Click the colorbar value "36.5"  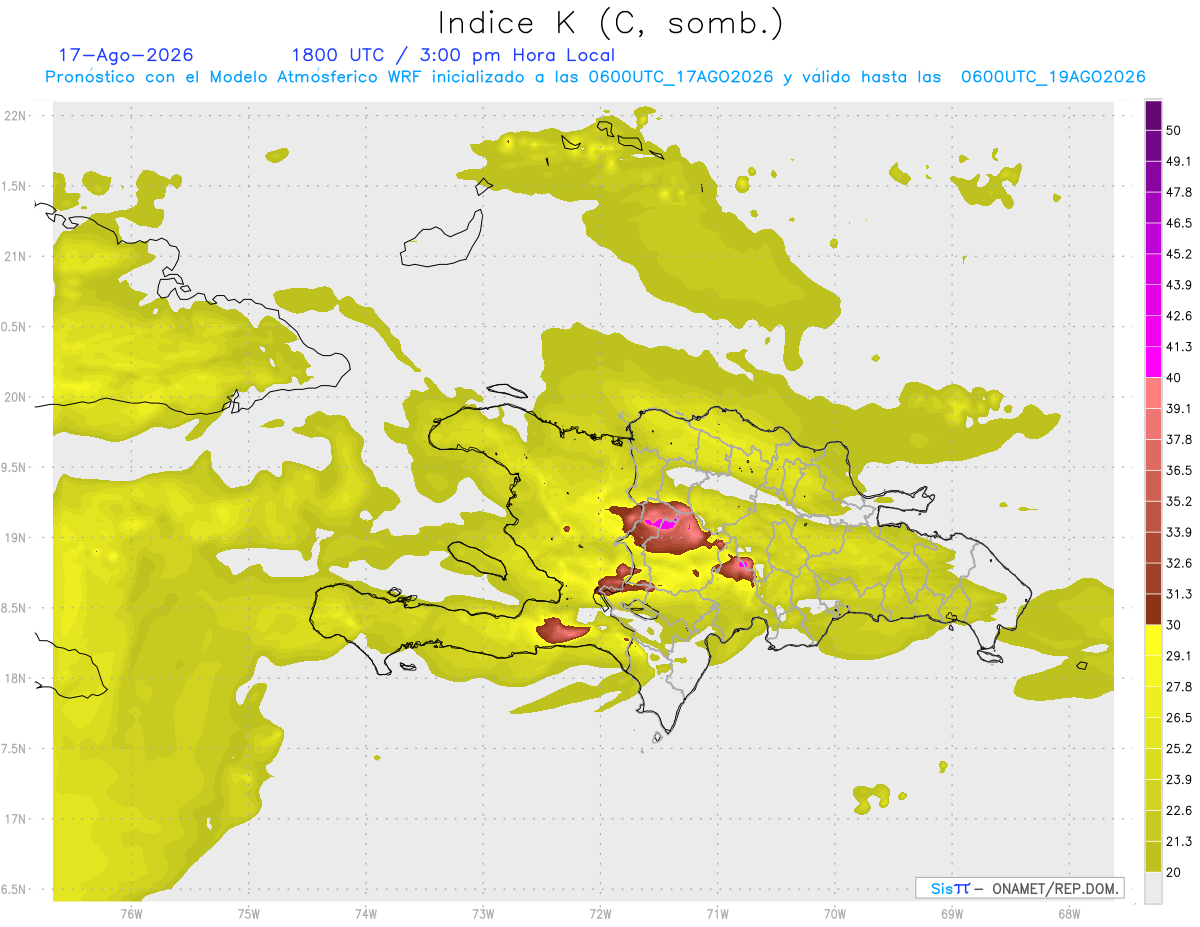click(x=1179, y=470)
